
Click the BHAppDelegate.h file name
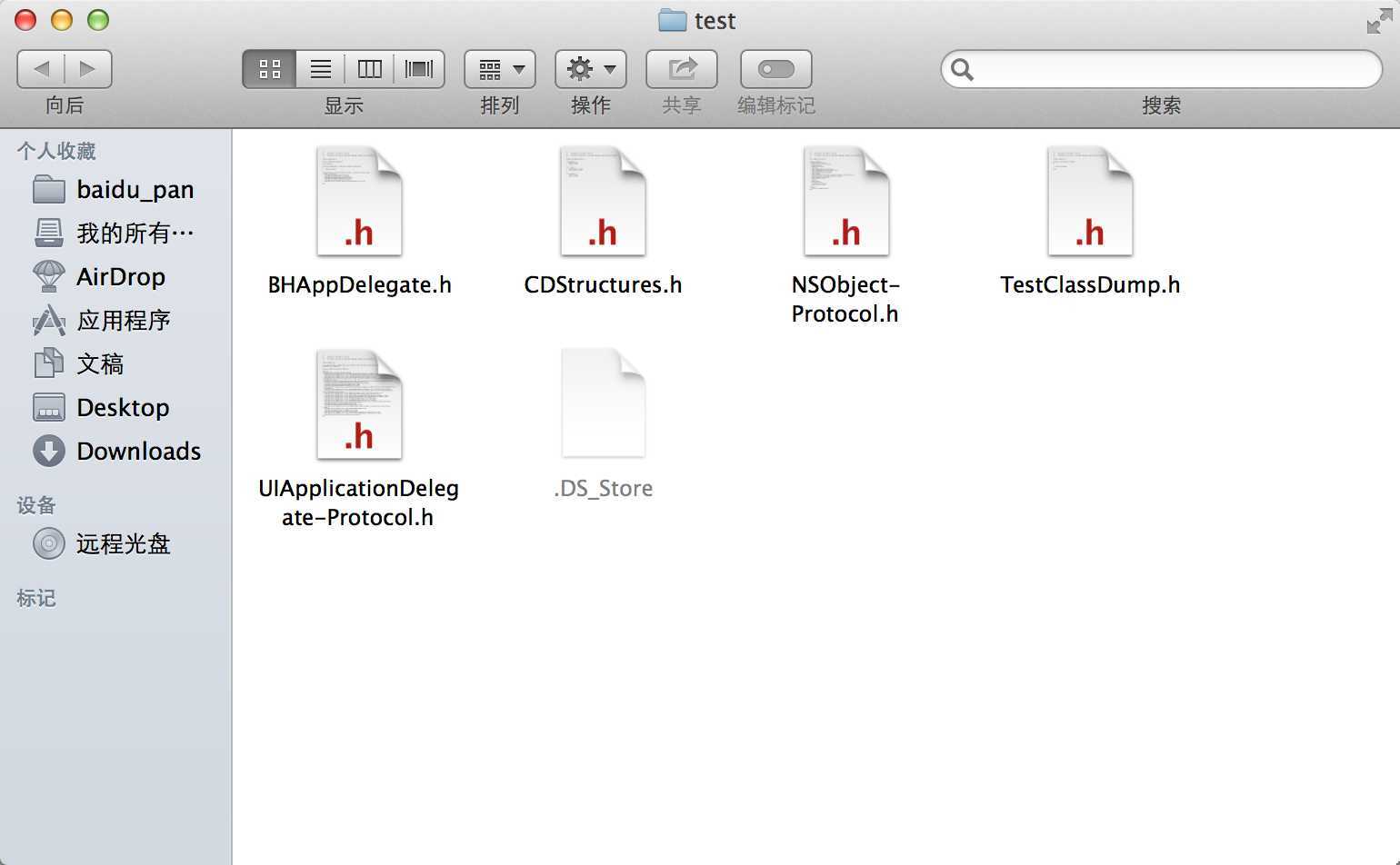[x=359, y=284]
